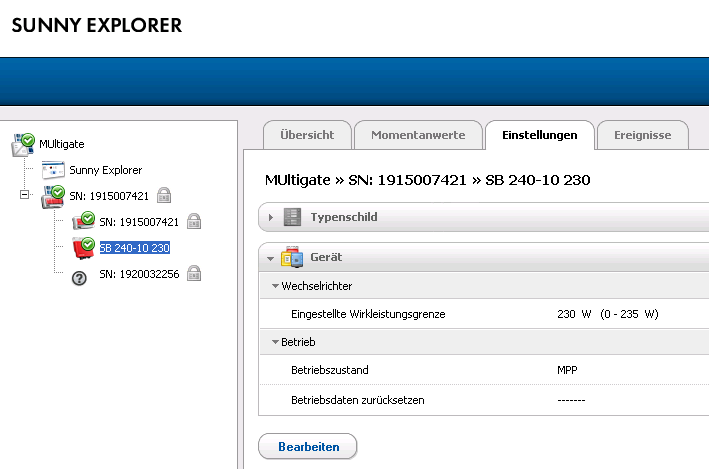This screenshot has width=709, height=469.
Task: Select MUltigate in the plant tree
Action: tap(61, 144)
